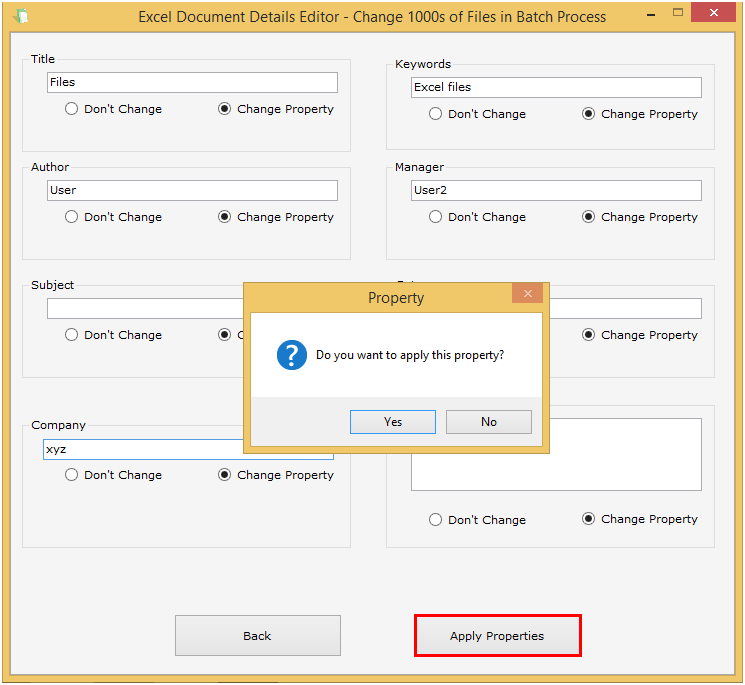The height and width of the screenshot is (685, 745).
Task: Click Yes in the Property dialog
Action: pos(392,422)
